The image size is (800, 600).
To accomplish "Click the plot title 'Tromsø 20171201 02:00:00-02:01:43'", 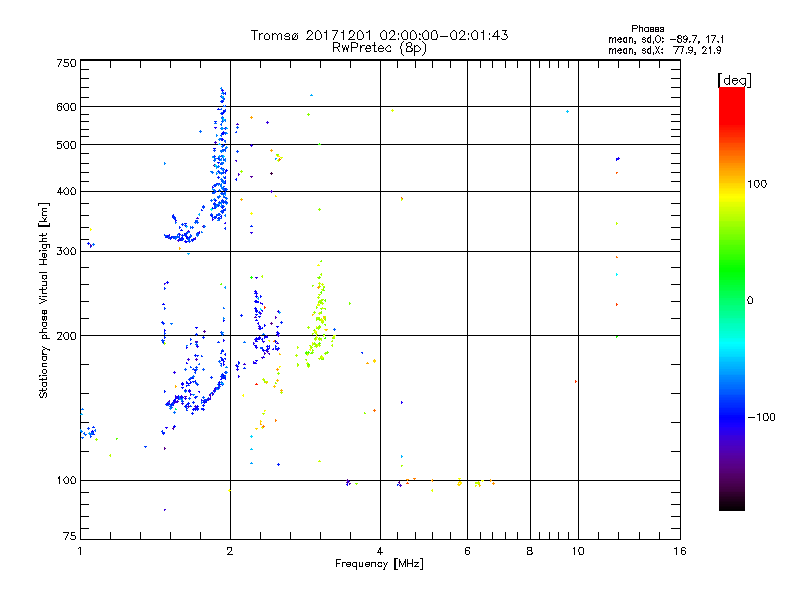I will click(379, 35).
